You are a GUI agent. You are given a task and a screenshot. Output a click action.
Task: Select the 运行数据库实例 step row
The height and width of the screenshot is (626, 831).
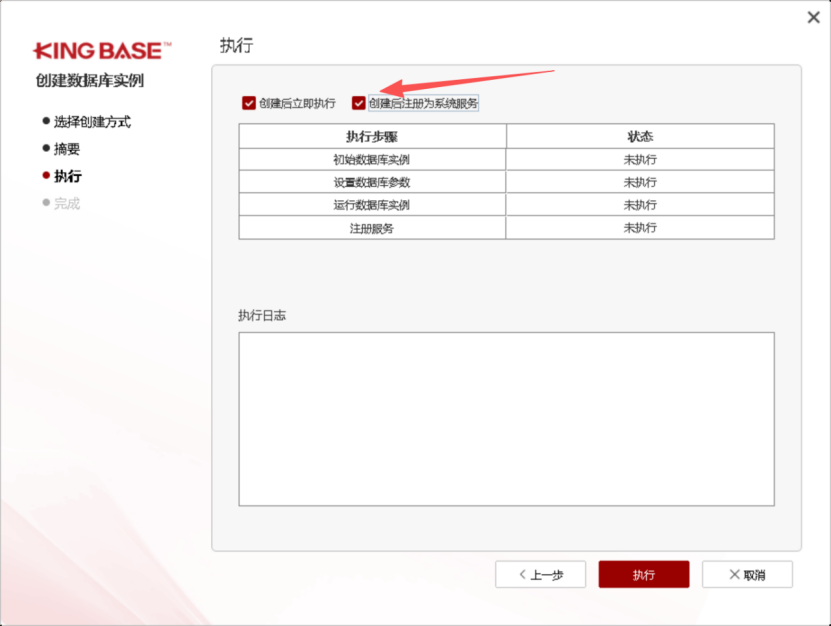[372, 205]
